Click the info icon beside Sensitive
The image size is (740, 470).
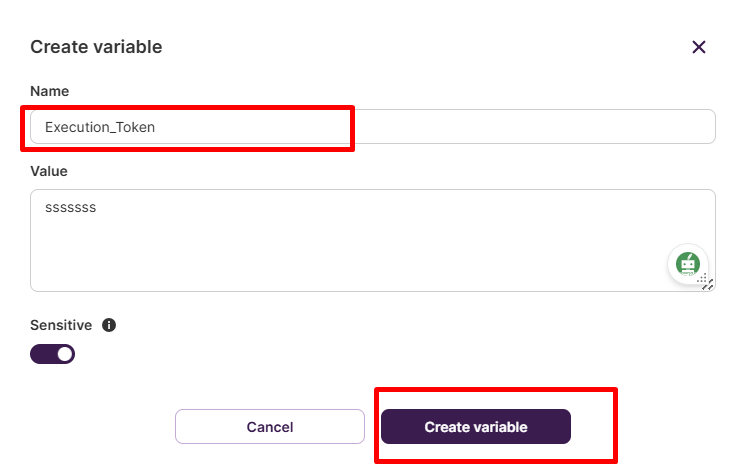coord(110,325)
